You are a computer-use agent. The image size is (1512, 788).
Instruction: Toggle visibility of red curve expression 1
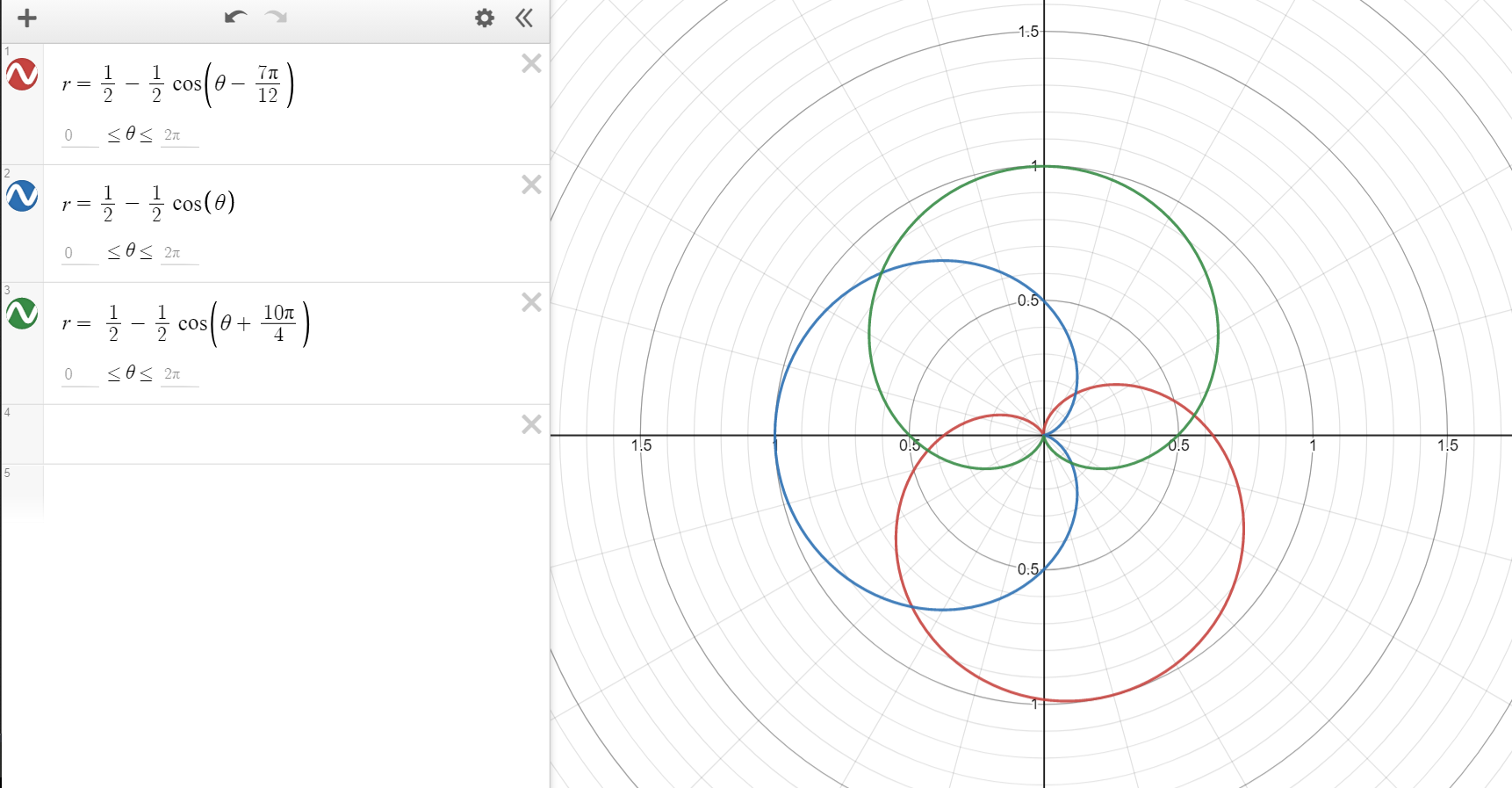22,75
